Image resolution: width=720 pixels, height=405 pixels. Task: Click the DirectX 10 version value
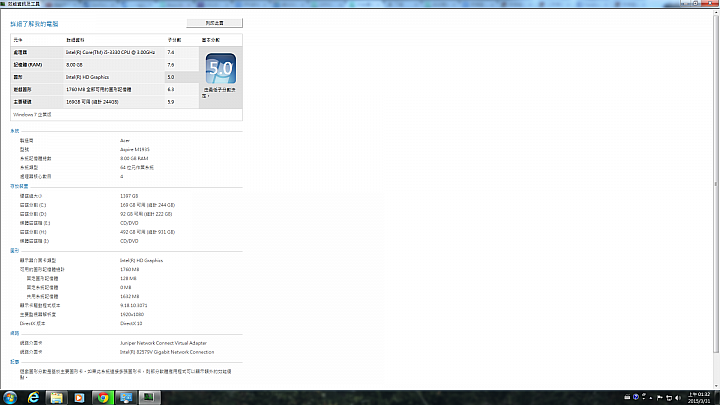(x=131, y=324)
